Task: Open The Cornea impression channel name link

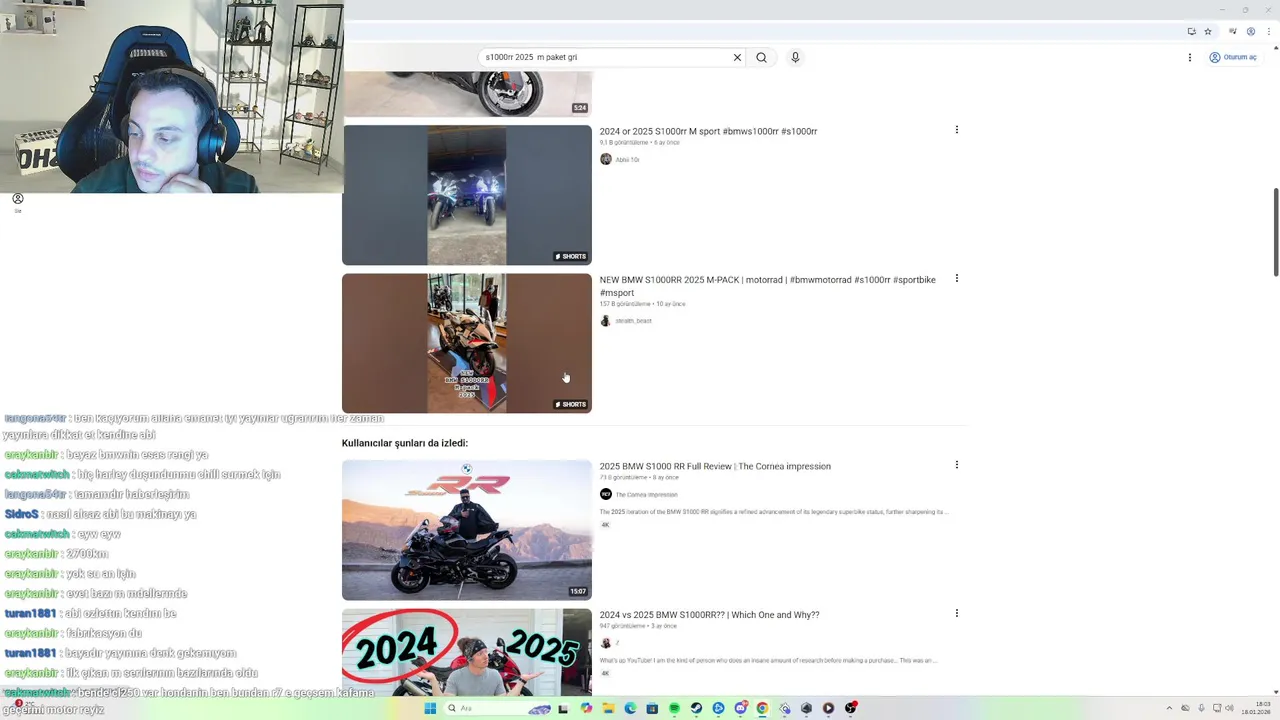Action: [646, 494]
